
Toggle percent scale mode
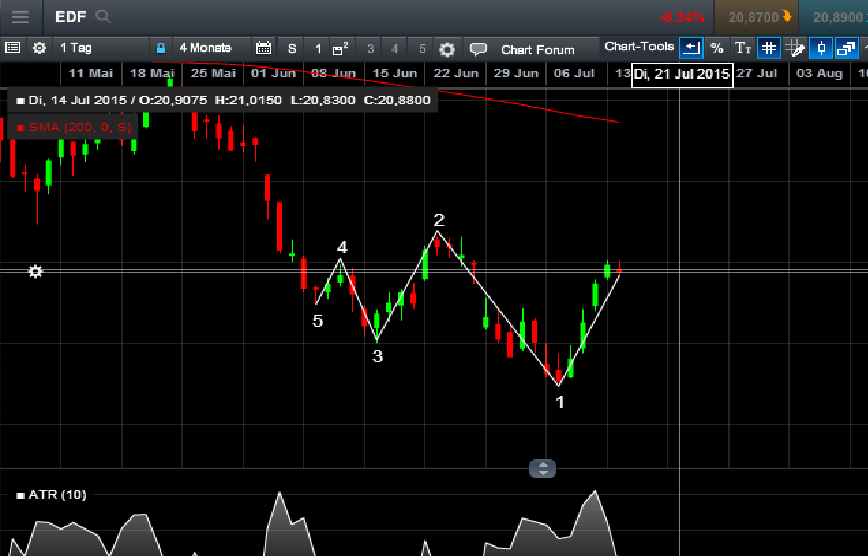[717, 48]
